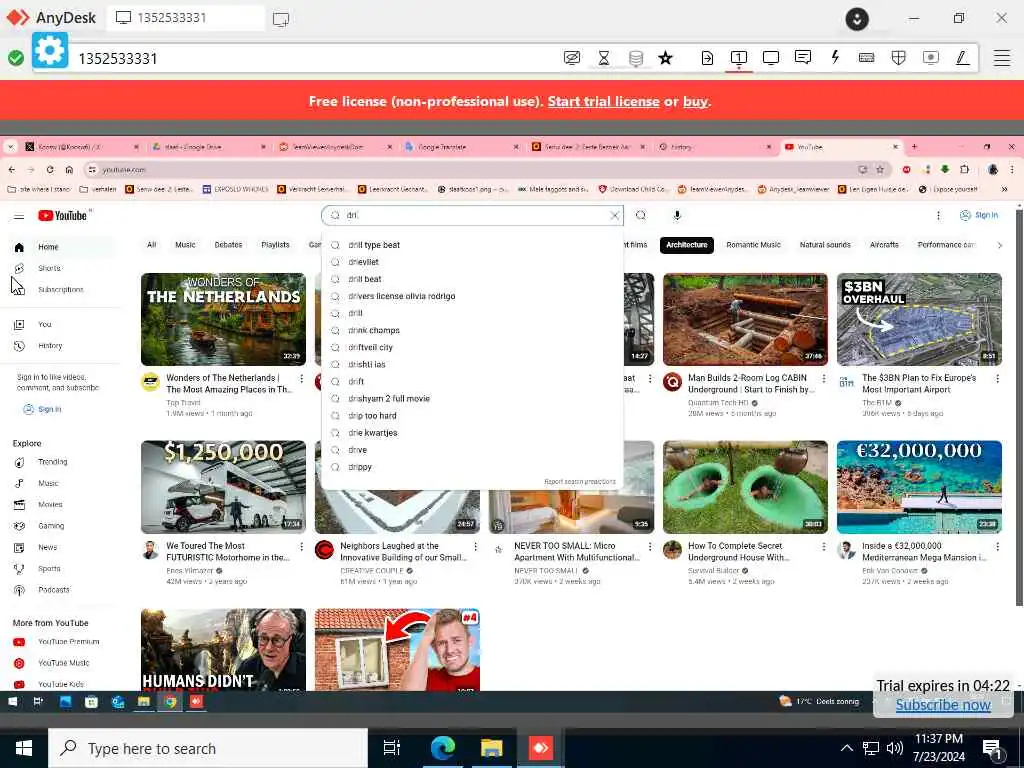Click the YouTube logo
The width and height of the screenshot is (1024, 768).
[63, 216]
